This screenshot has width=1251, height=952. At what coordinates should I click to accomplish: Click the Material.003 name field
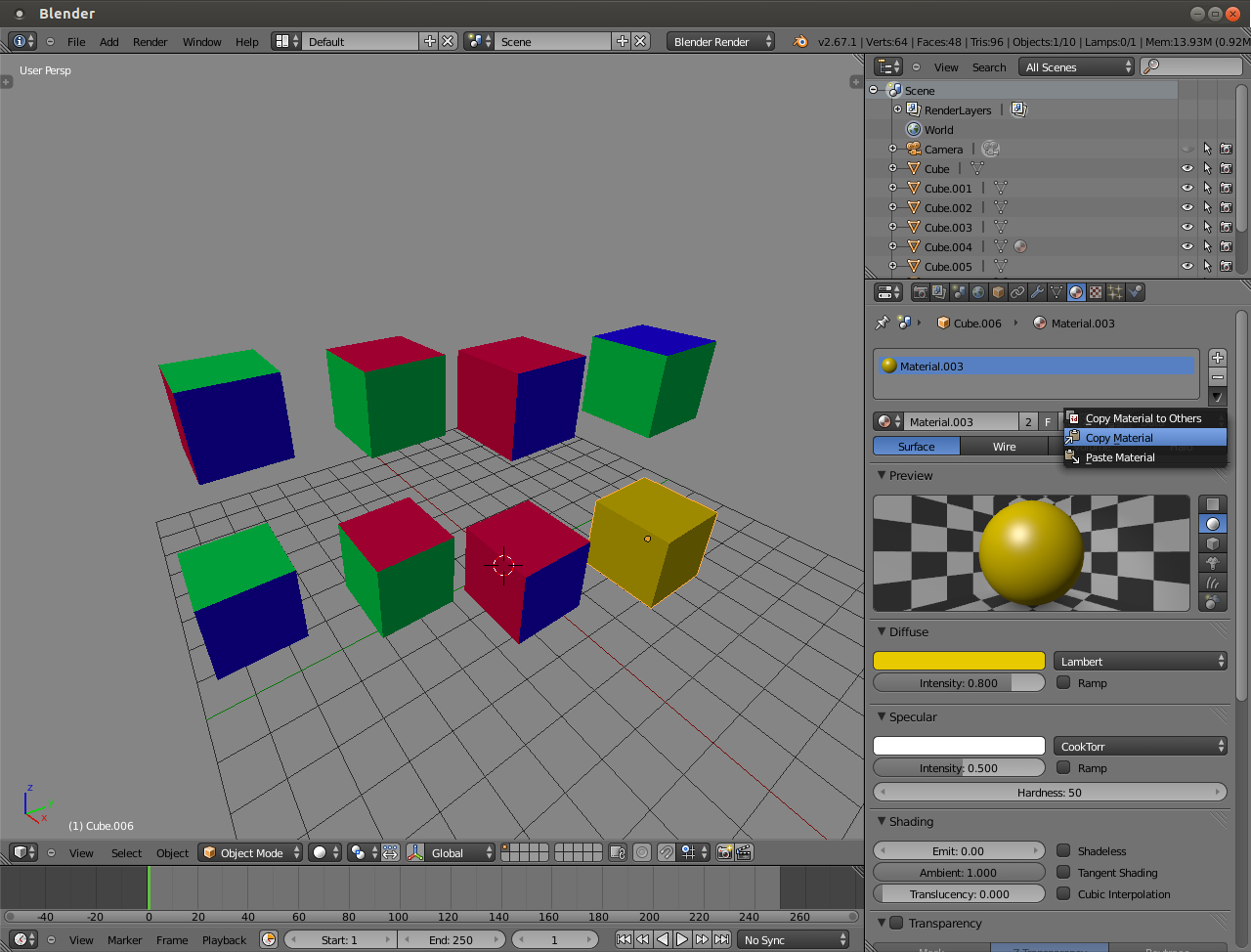[961, 421]
